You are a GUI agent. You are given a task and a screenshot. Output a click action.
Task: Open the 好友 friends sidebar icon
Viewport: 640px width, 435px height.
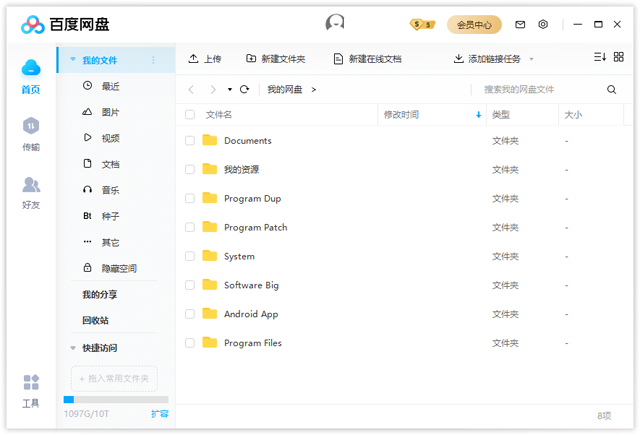31,186
